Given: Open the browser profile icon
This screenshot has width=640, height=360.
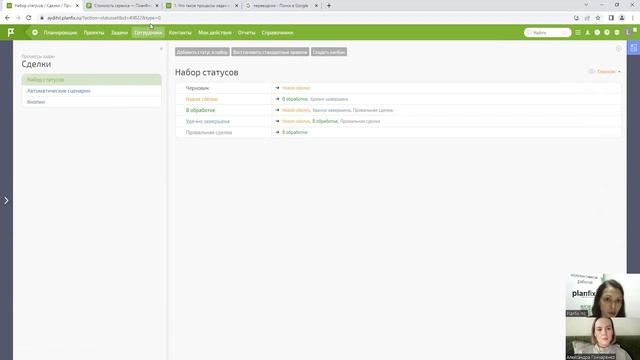Looking at the screenshot, I should click(622, 18).
